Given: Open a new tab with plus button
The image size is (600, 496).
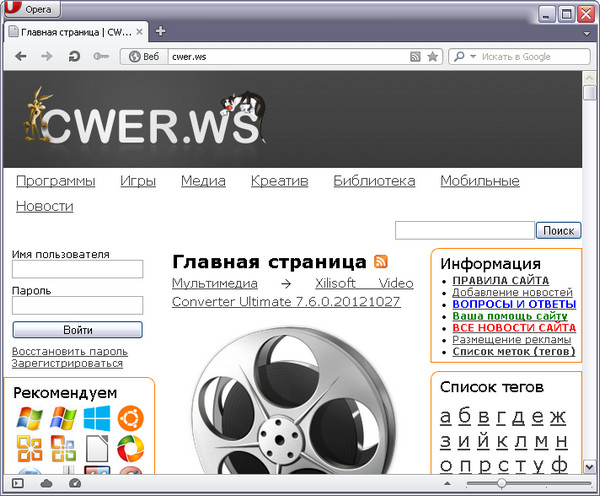Looking at the screenshot, I should (x=160, y=31).
